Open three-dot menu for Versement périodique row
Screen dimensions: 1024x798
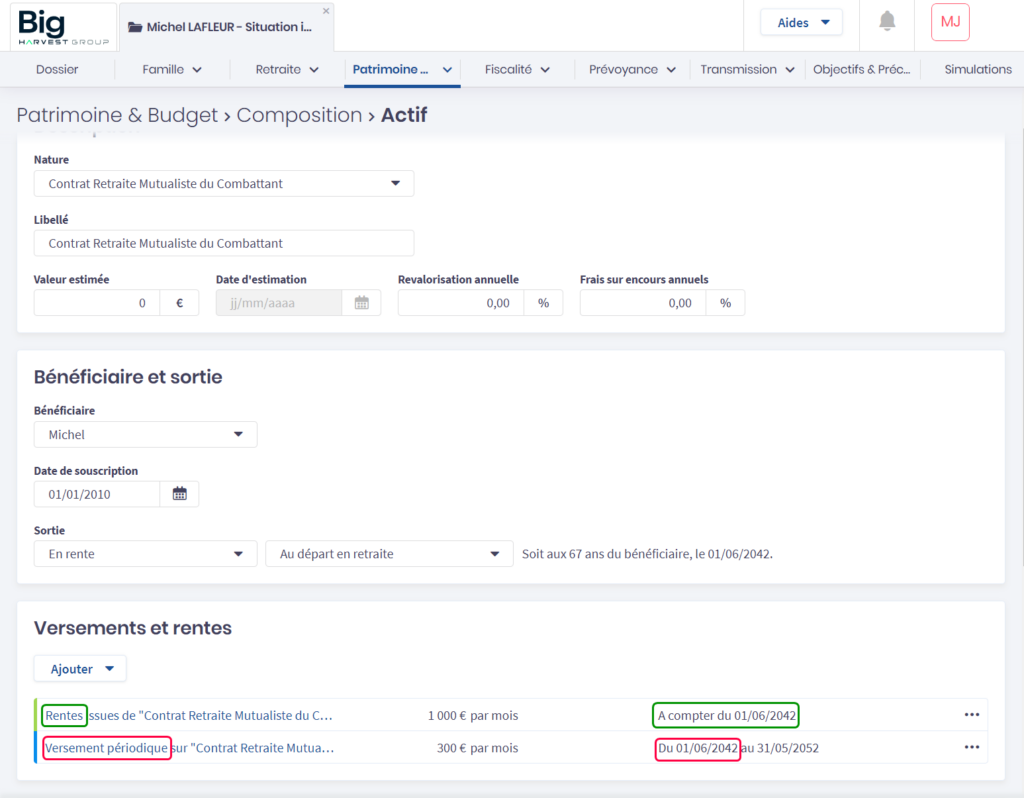971,747
